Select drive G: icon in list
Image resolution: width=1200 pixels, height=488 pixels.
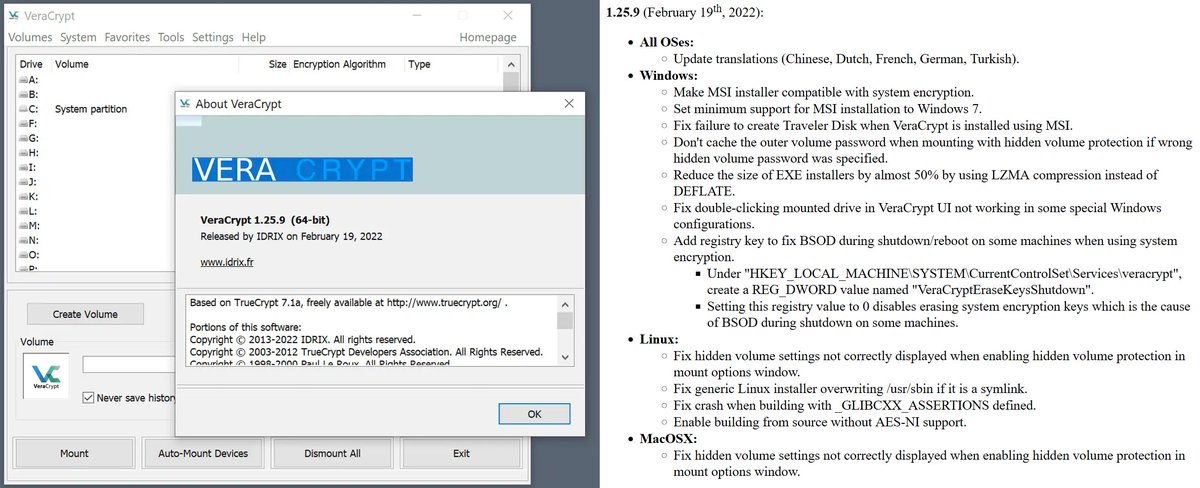click(x=23, y=138)
